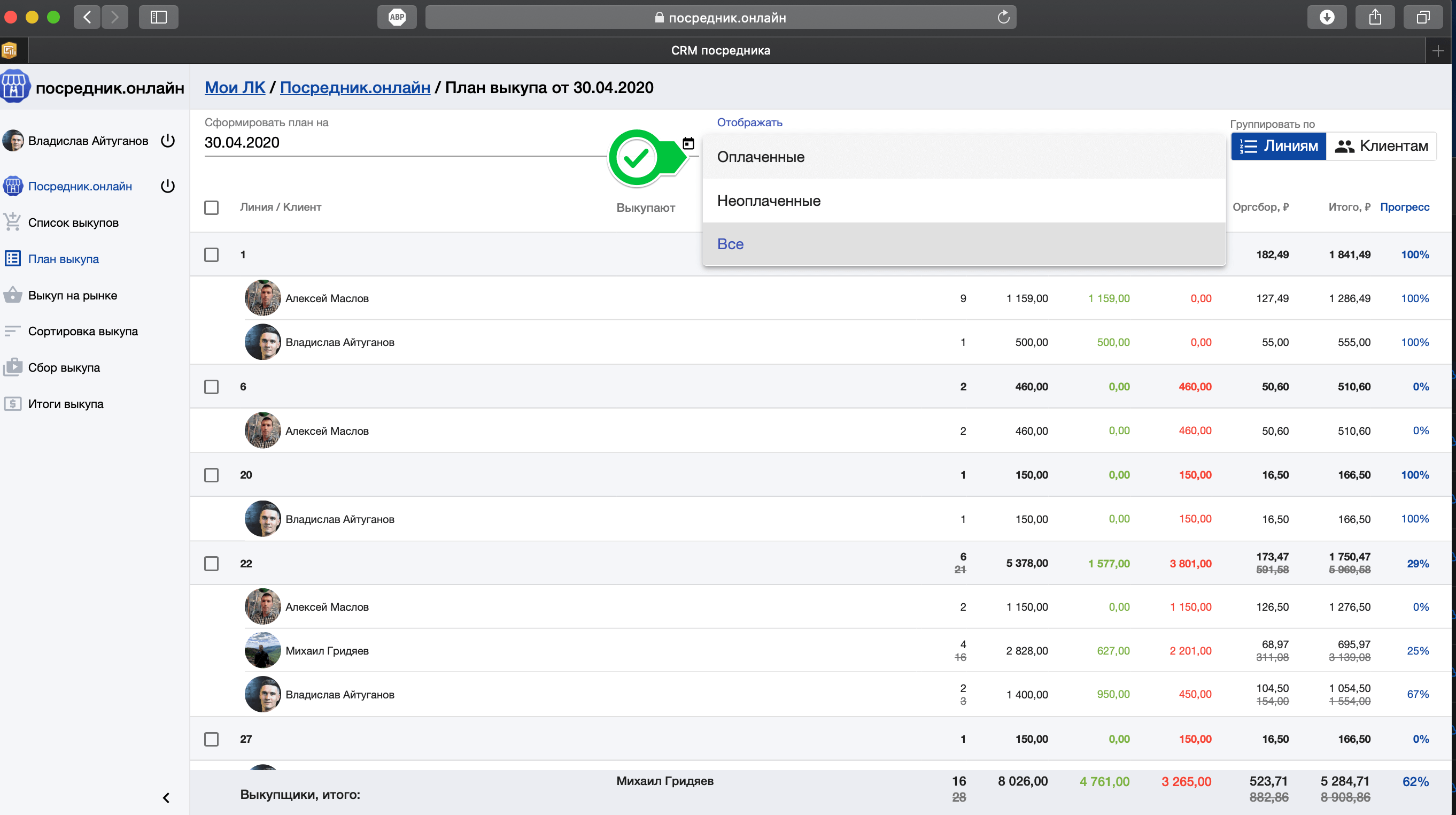Open Список выкупов cart icon
This screenshot has height=815, width=1456.
tap(12, 222)
